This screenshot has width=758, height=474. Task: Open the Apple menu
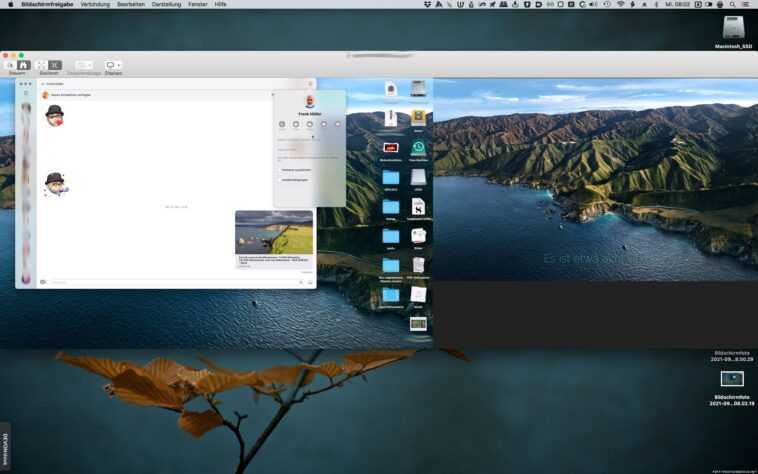coord(11,4)
